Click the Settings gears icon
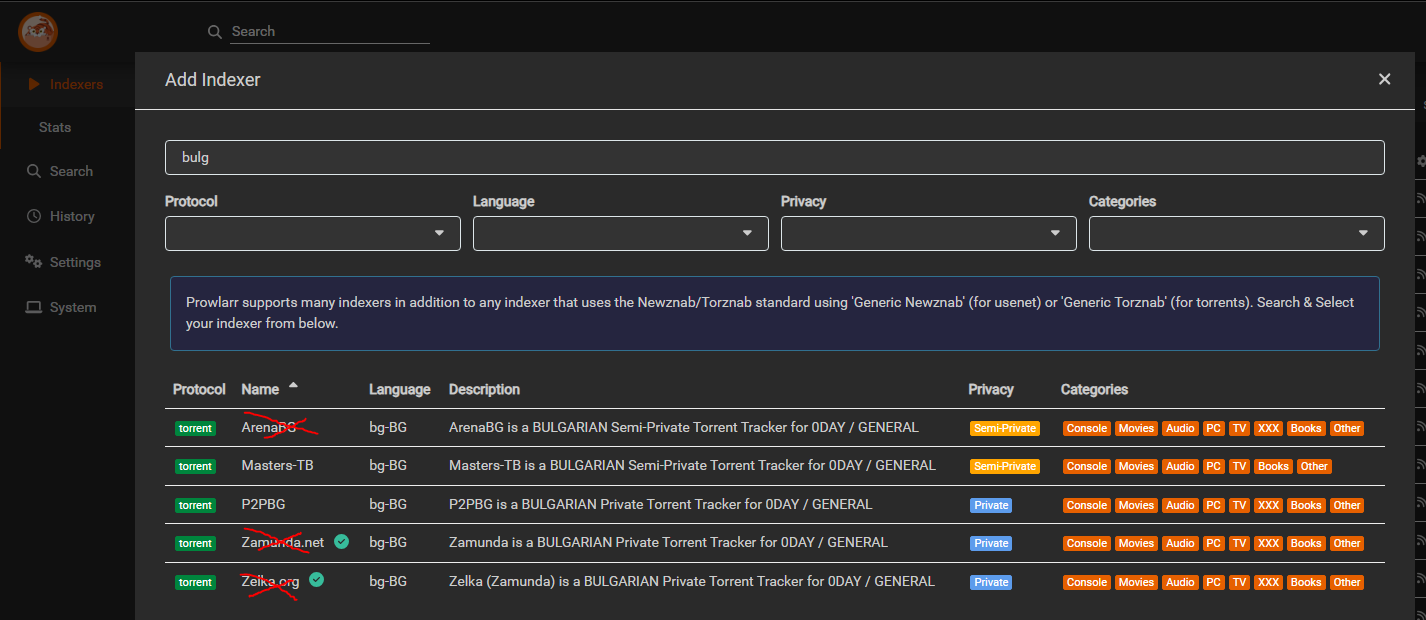 pos(33,262)
